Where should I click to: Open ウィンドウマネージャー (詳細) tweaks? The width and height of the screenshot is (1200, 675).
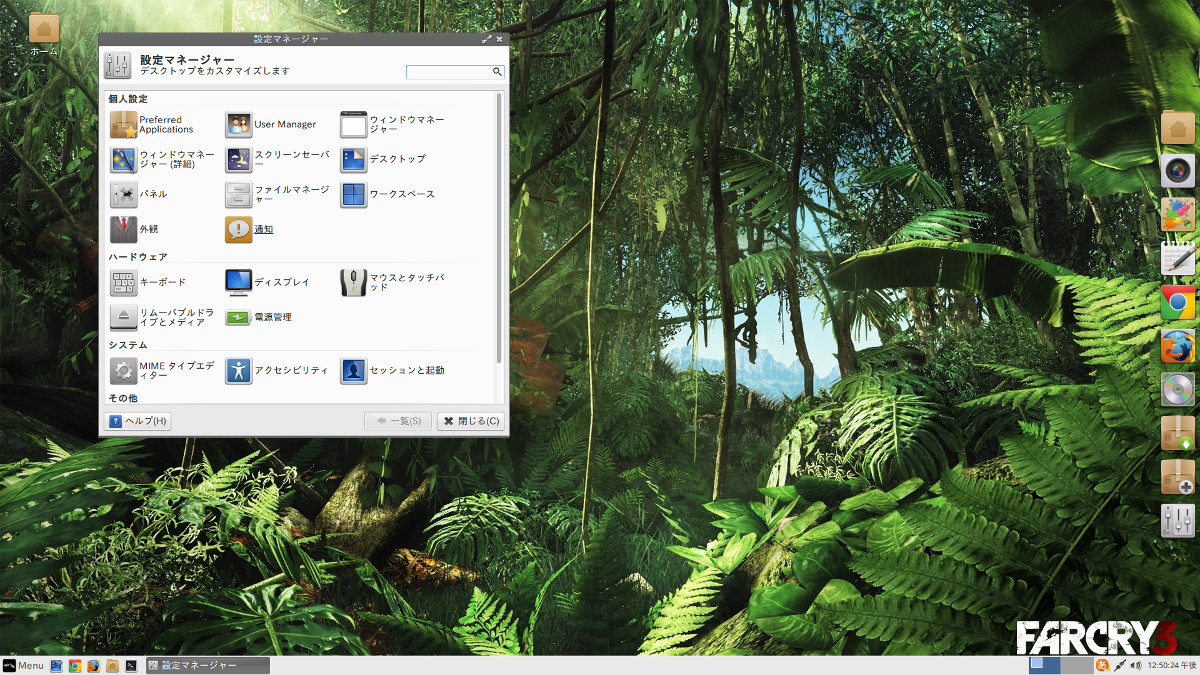click(x=163, y=160)
